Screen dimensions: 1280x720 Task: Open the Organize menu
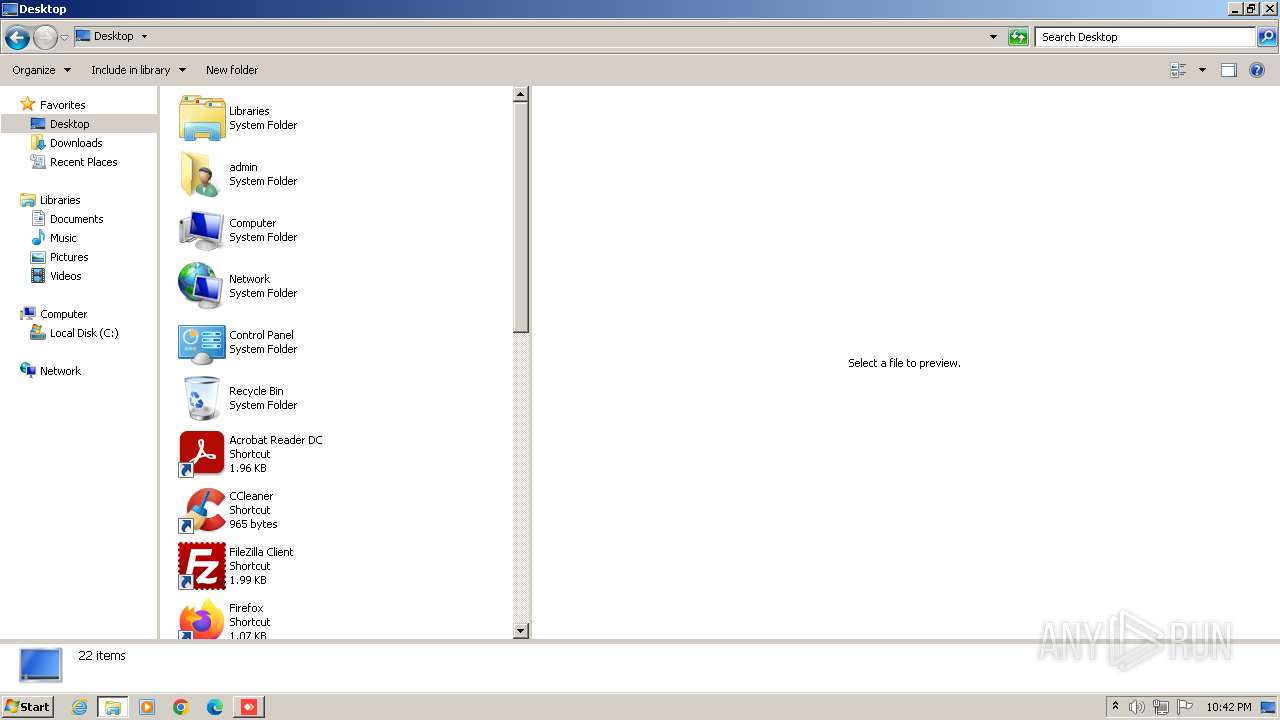[41, 70]
